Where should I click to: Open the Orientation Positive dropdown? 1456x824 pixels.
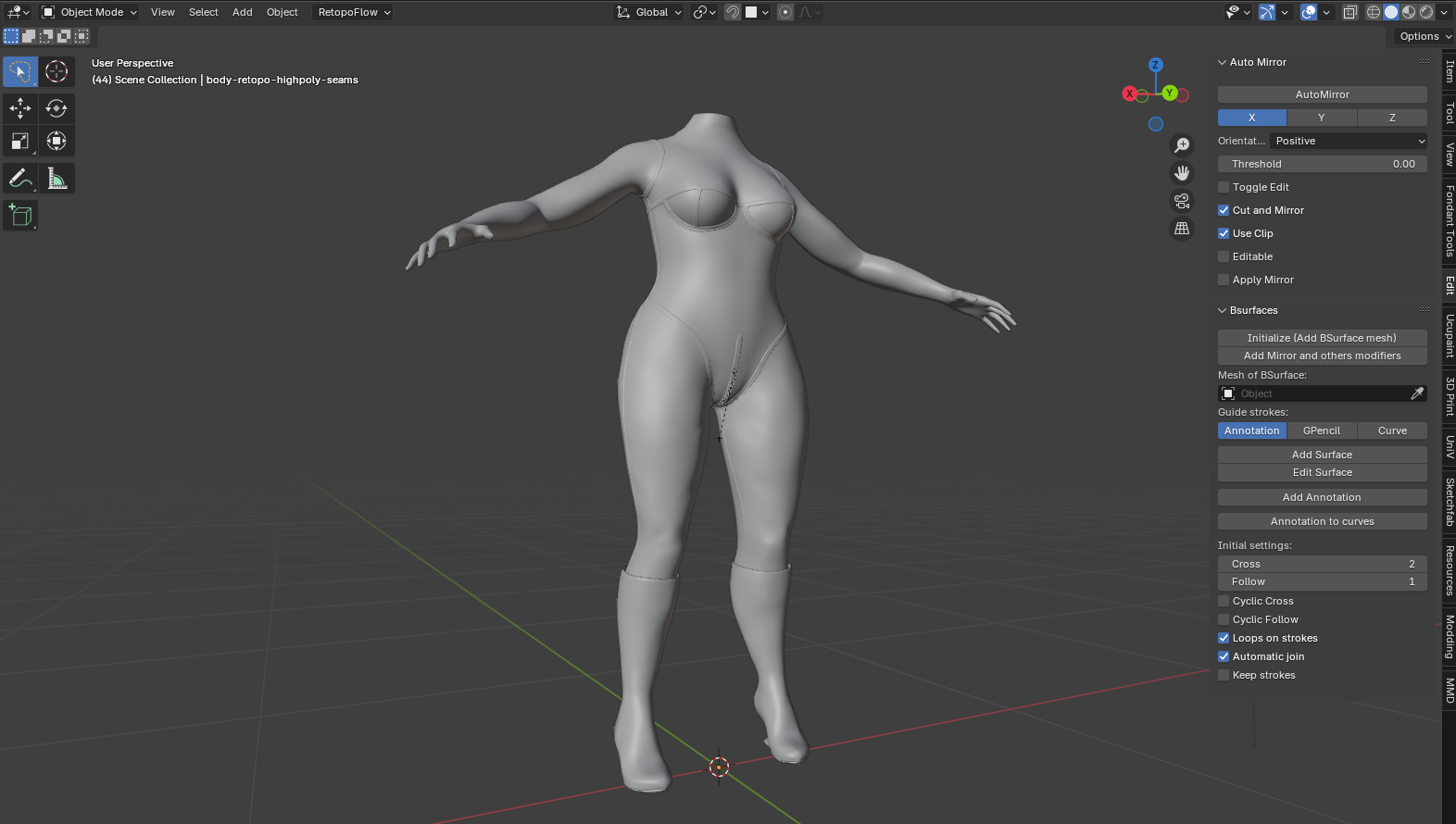[1348, 141]
